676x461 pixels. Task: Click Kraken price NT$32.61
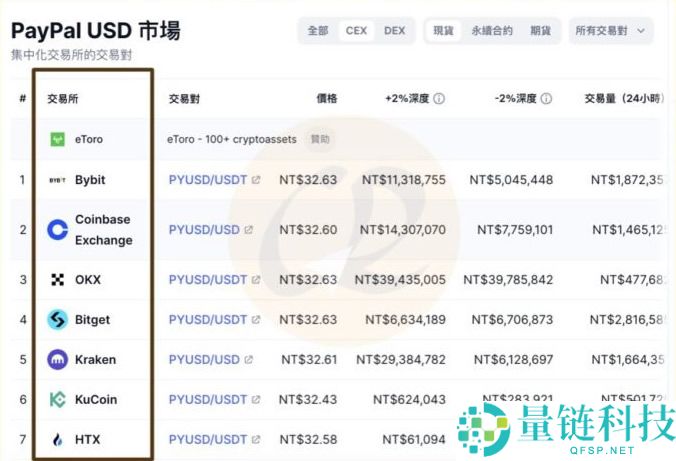(x=309, y=360)
